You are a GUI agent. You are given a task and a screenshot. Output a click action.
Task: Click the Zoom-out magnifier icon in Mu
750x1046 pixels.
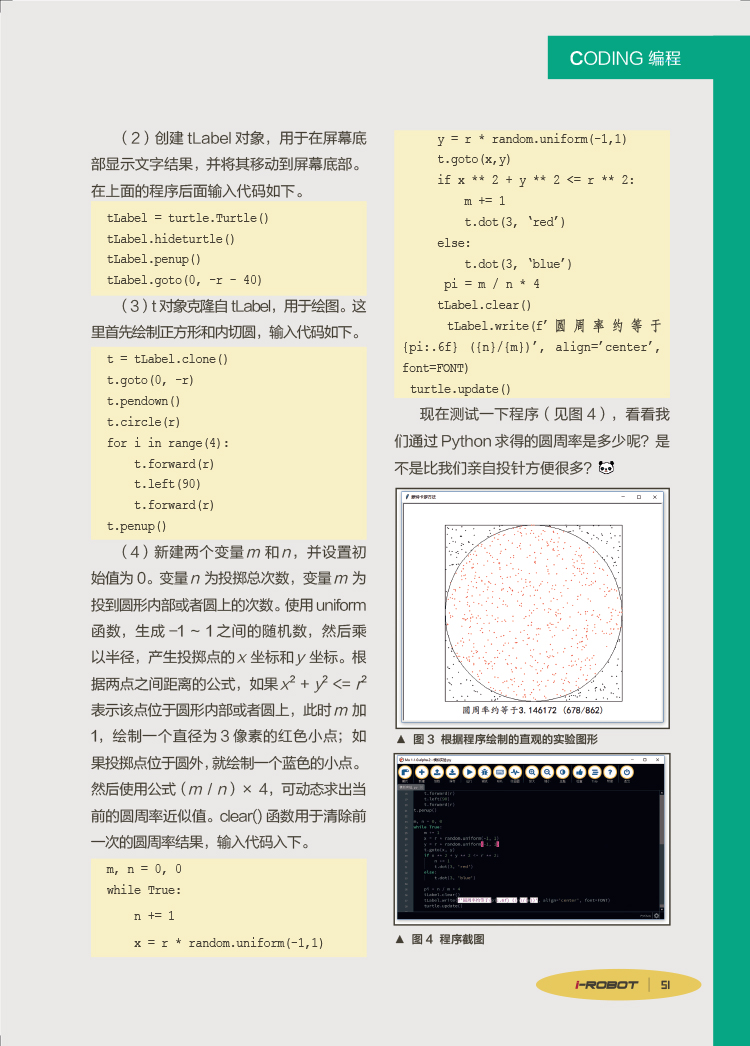(x=547, y=772)
